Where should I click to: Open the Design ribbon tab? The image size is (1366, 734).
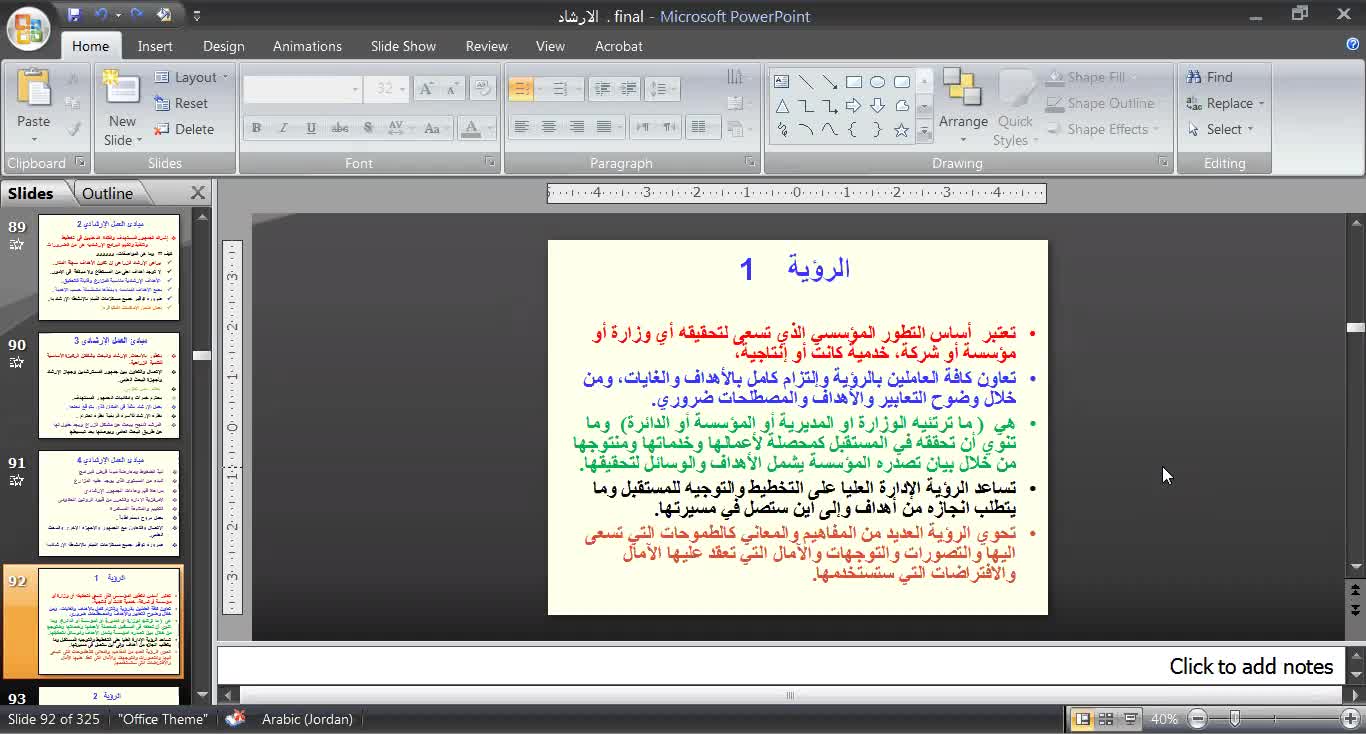(x=223, y=46)
